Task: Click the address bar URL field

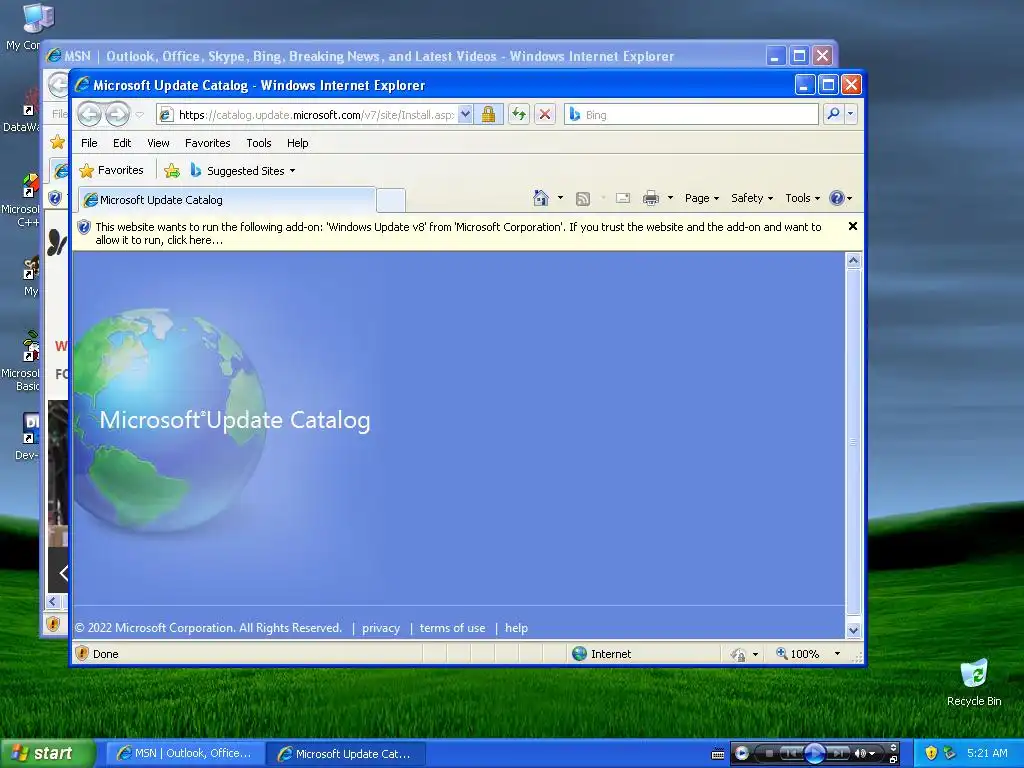Action: coord(316,115)
